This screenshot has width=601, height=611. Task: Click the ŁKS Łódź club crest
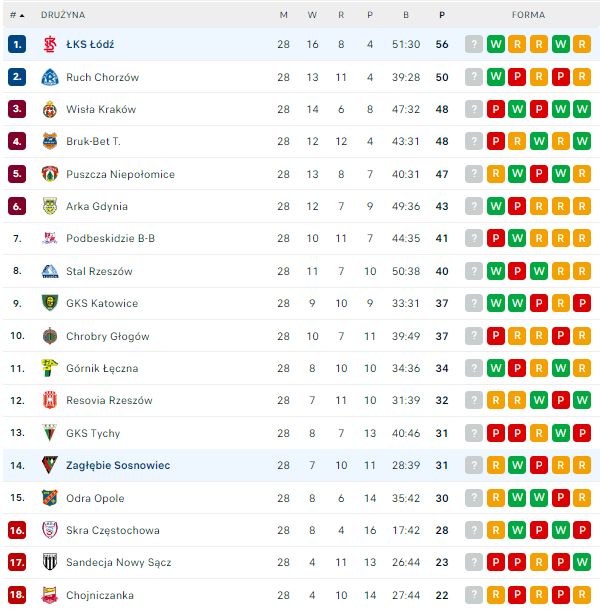50,45
